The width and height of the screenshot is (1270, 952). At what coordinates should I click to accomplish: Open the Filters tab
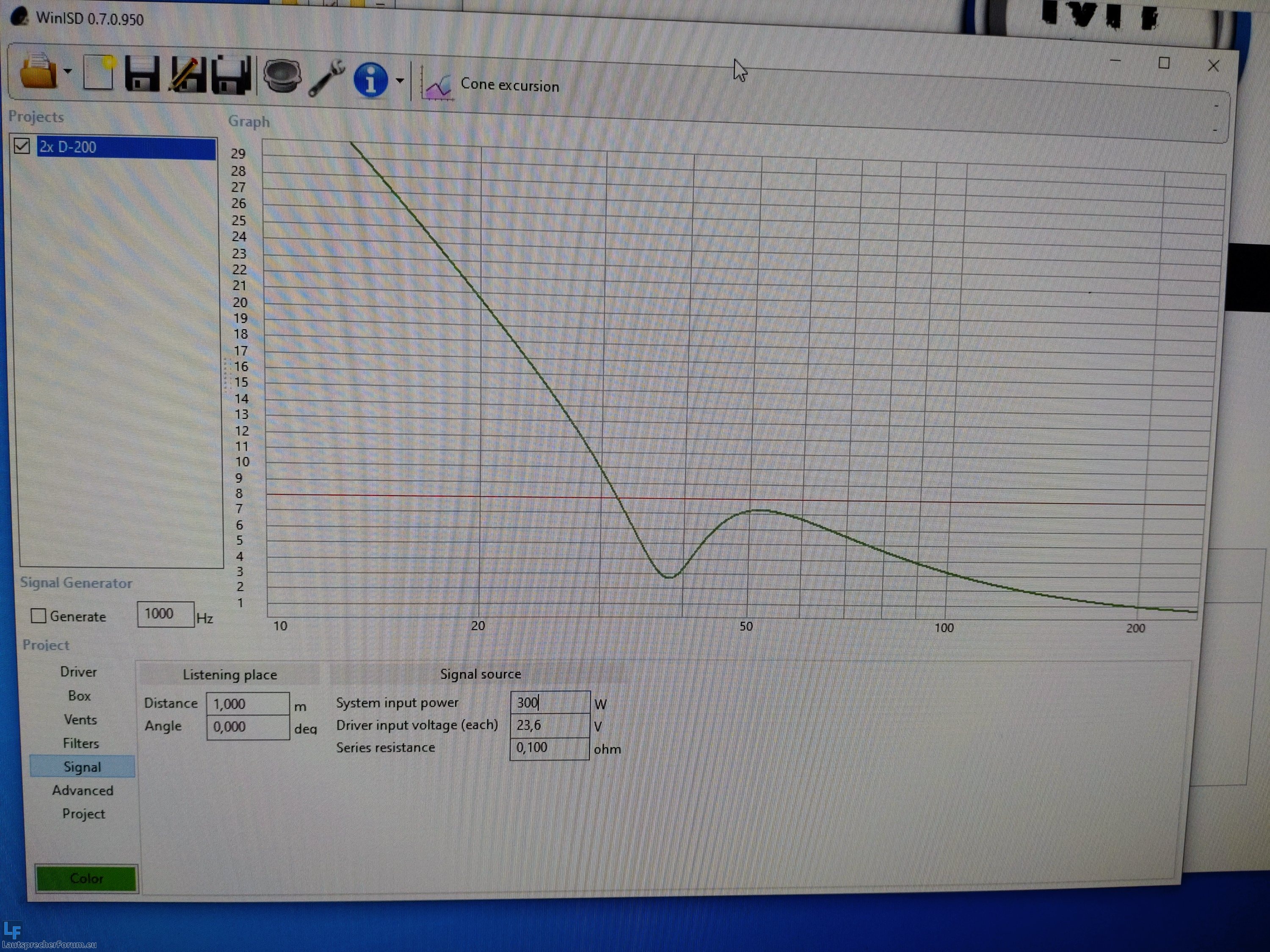pos(81,743)
